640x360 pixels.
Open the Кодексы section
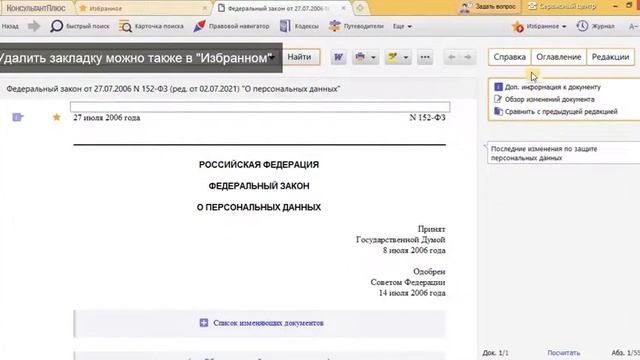299,26
